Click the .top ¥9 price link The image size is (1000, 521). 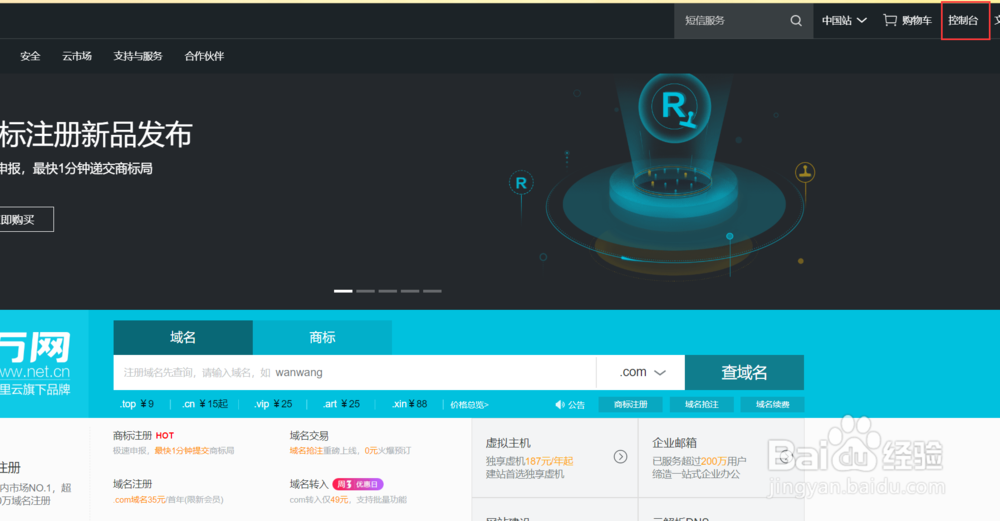tap(136, 404)
